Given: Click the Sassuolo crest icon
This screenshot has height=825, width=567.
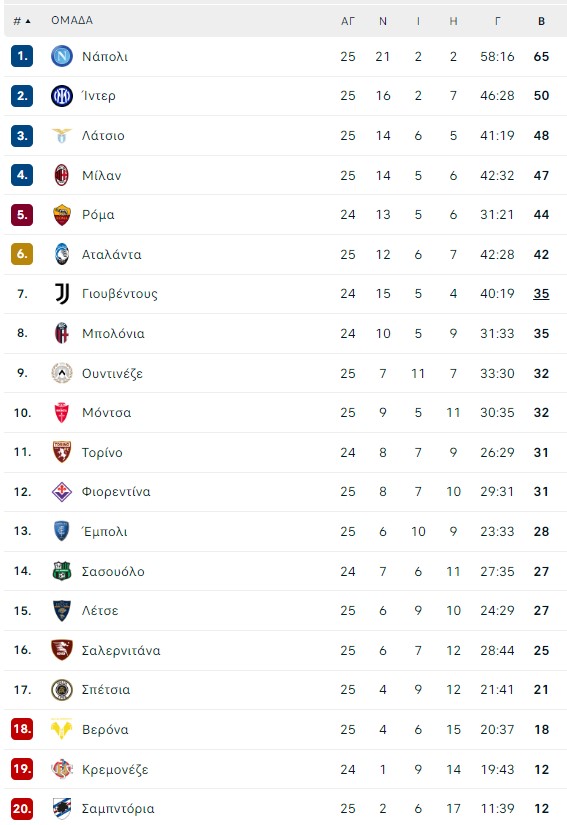Looking at the screenshot, I should click(62, 571).
